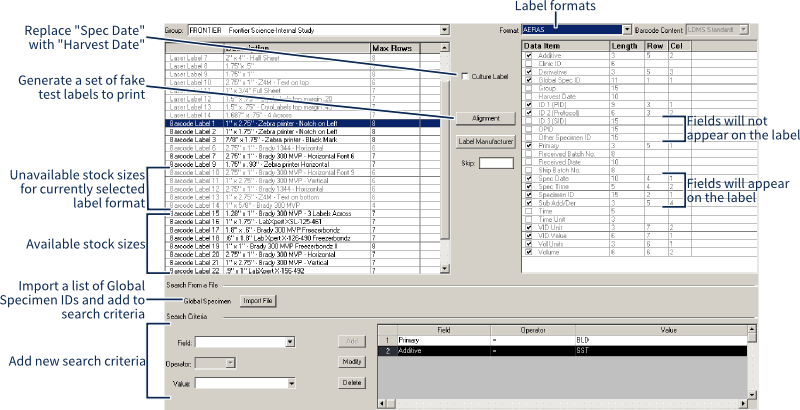Uncheck the Spec Date checkbox
This screenshot has height=410, width=800.
pos(529,178)
